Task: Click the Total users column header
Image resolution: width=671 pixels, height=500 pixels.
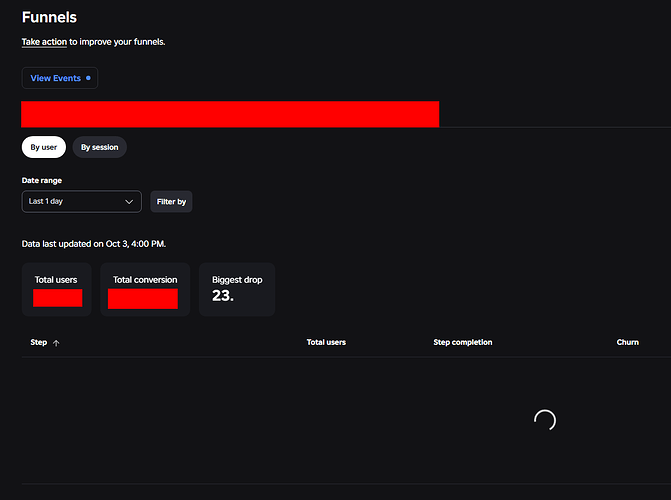Action: (326, 342)
